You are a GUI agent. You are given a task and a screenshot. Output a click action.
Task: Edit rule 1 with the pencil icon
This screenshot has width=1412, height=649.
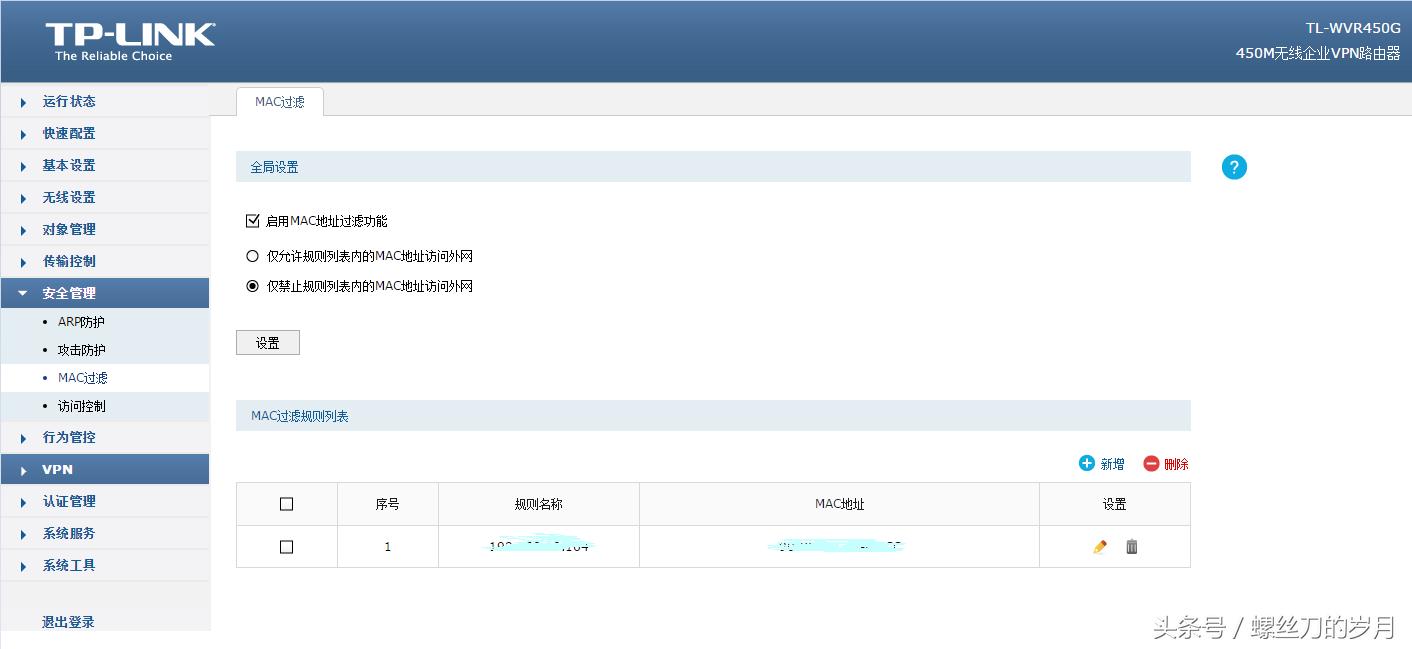[1099, 546]
